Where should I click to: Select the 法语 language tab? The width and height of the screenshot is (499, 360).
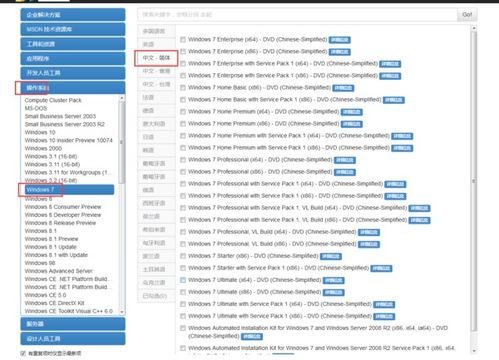[x=156, y=97]
